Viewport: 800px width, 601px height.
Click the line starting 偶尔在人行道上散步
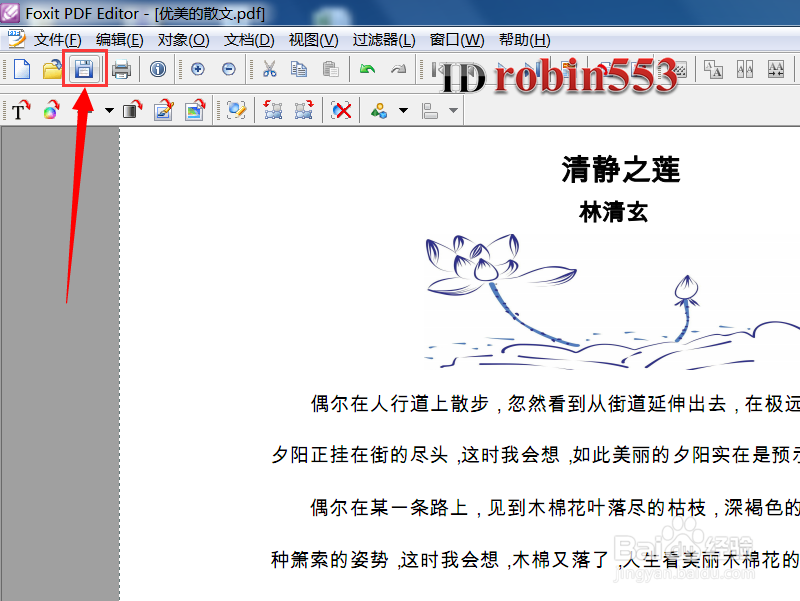click(x=555, y=404)
